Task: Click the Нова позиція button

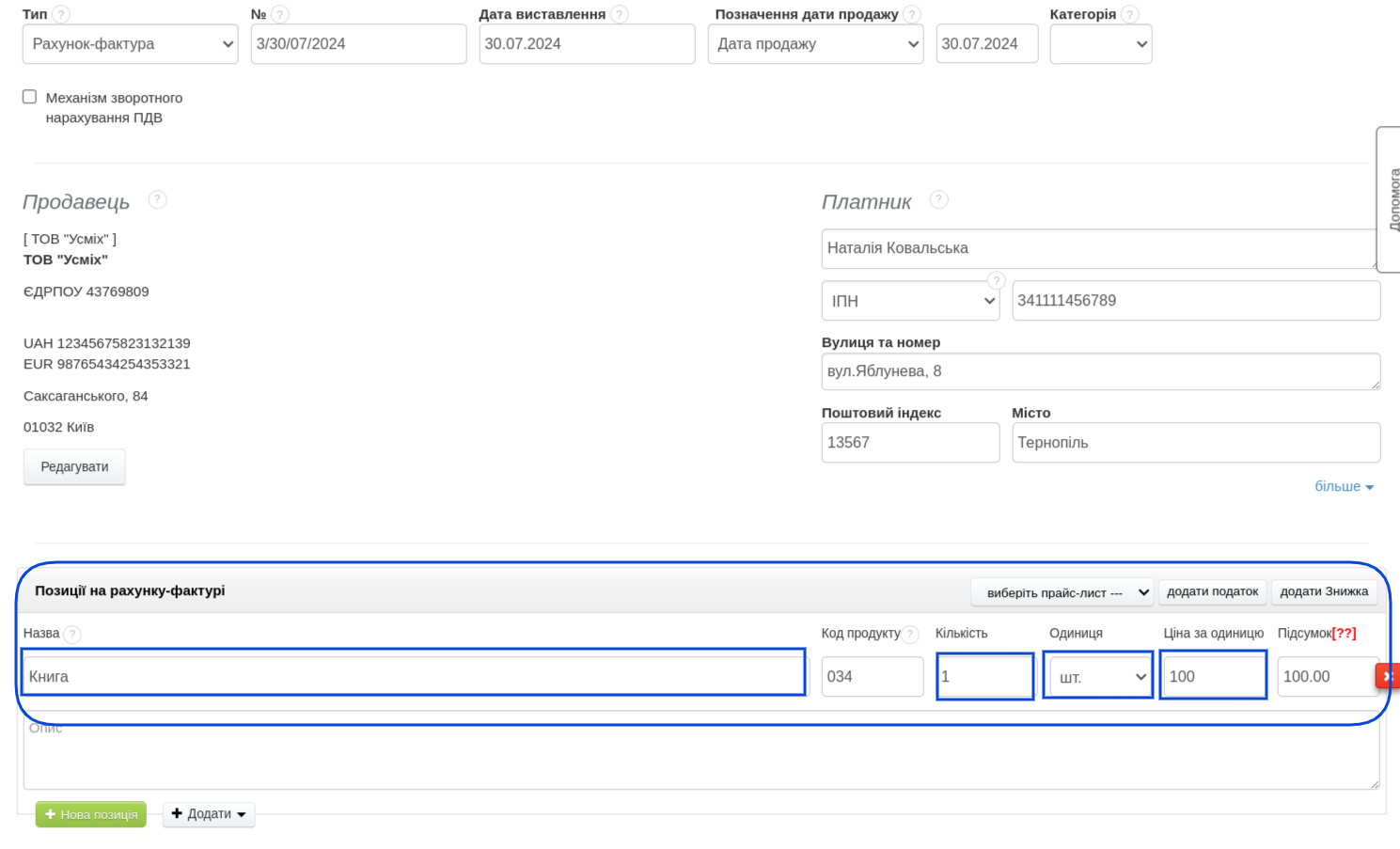Action: click(x=91, y=814)
